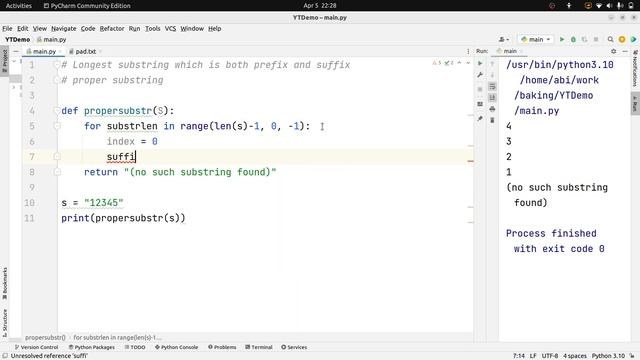640x360 pixels.
Task: Open system volume speaker icon in top bar
Action: tap(609, 6)
